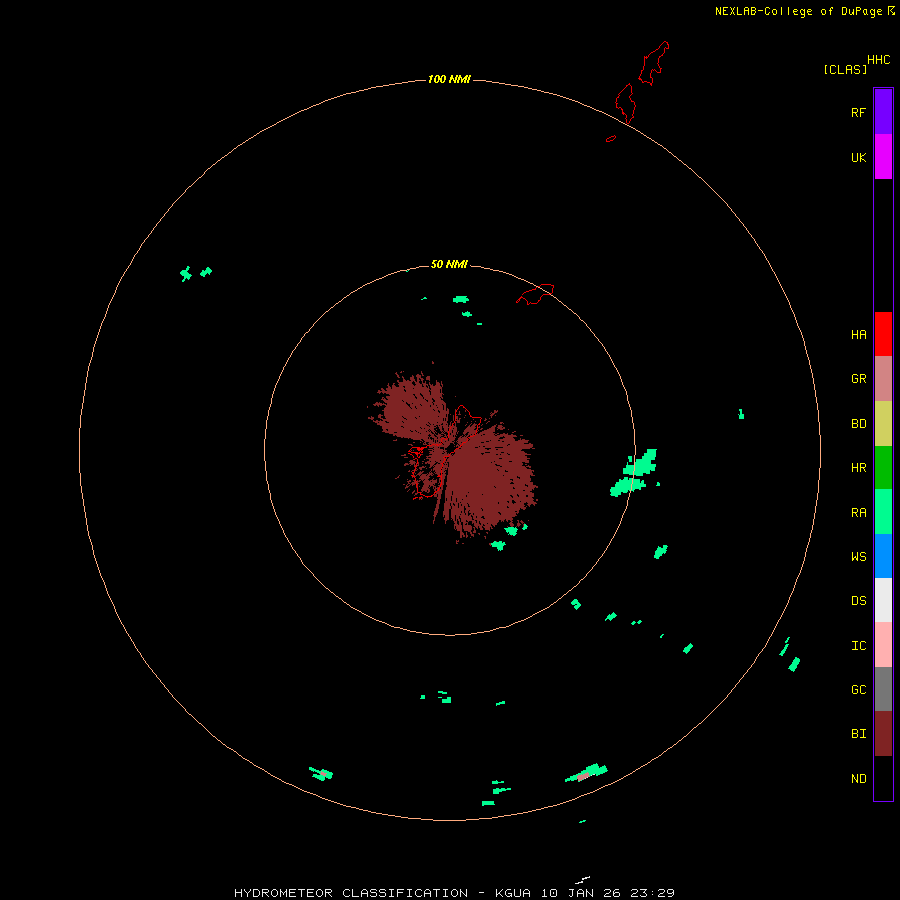Click the NEXLAB-College of DuPage credit text
Viewport: 900px width, 900px height.
798,11
